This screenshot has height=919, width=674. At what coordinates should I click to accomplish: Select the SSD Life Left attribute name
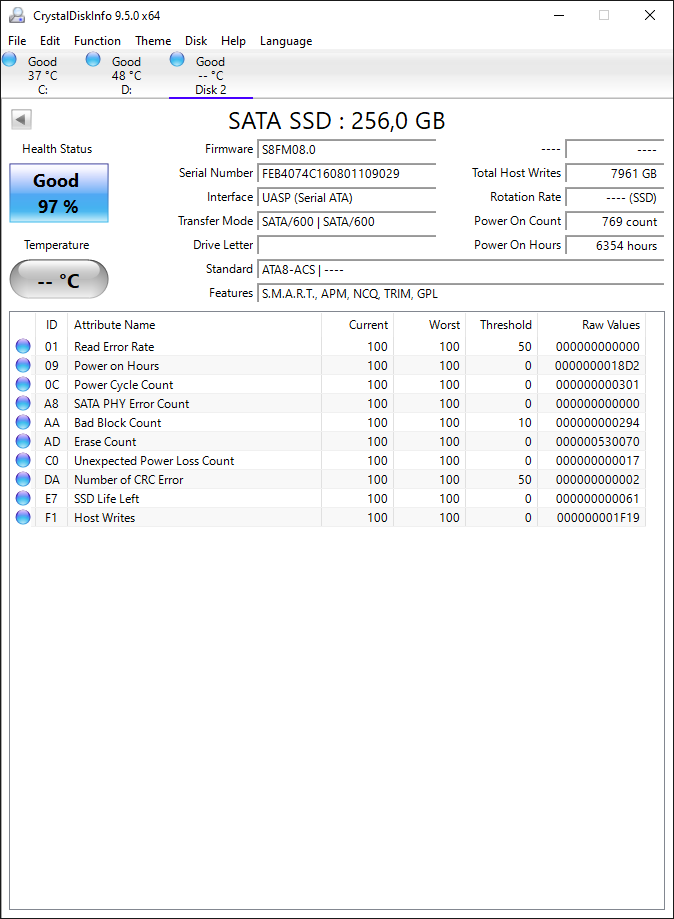(106, 499)
